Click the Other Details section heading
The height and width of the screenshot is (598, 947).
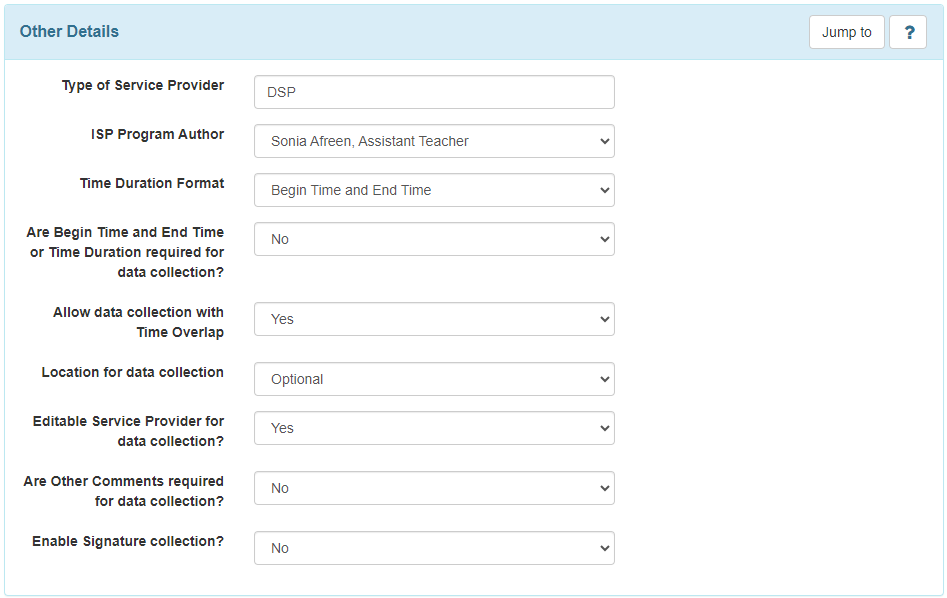[x=69, y=31]
